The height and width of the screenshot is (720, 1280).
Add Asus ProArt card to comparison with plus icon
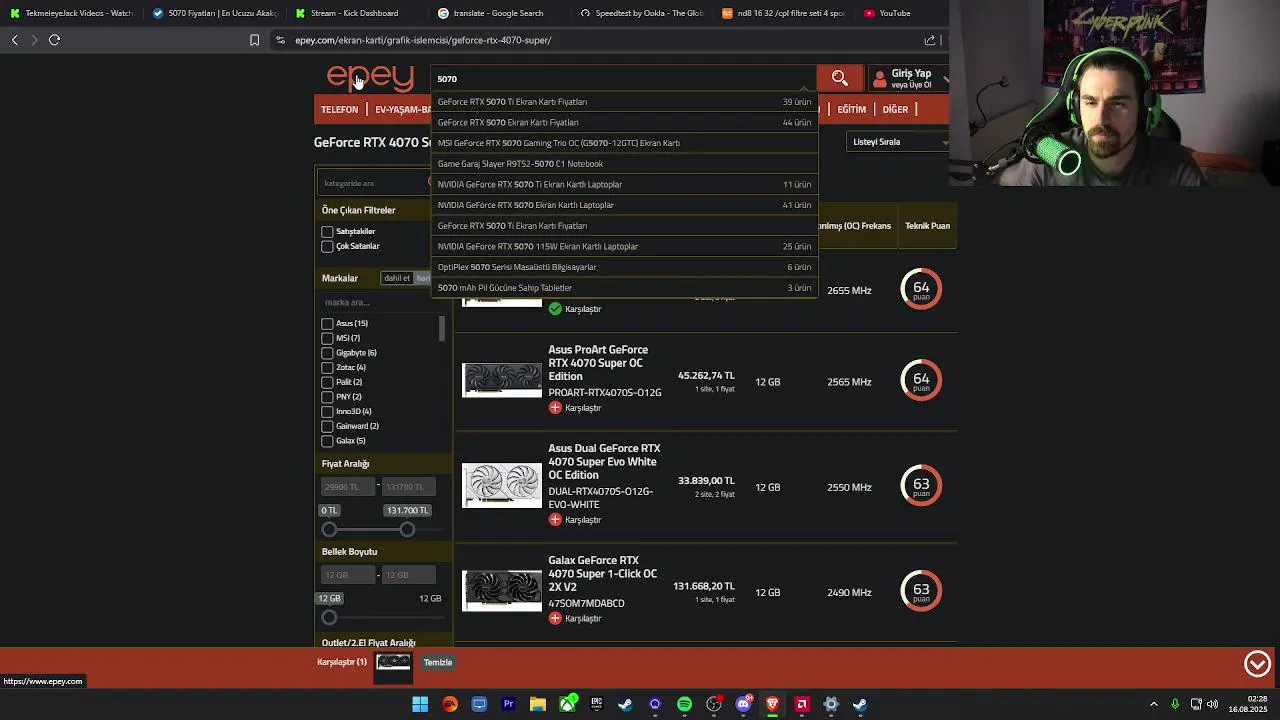click(555, 408)
